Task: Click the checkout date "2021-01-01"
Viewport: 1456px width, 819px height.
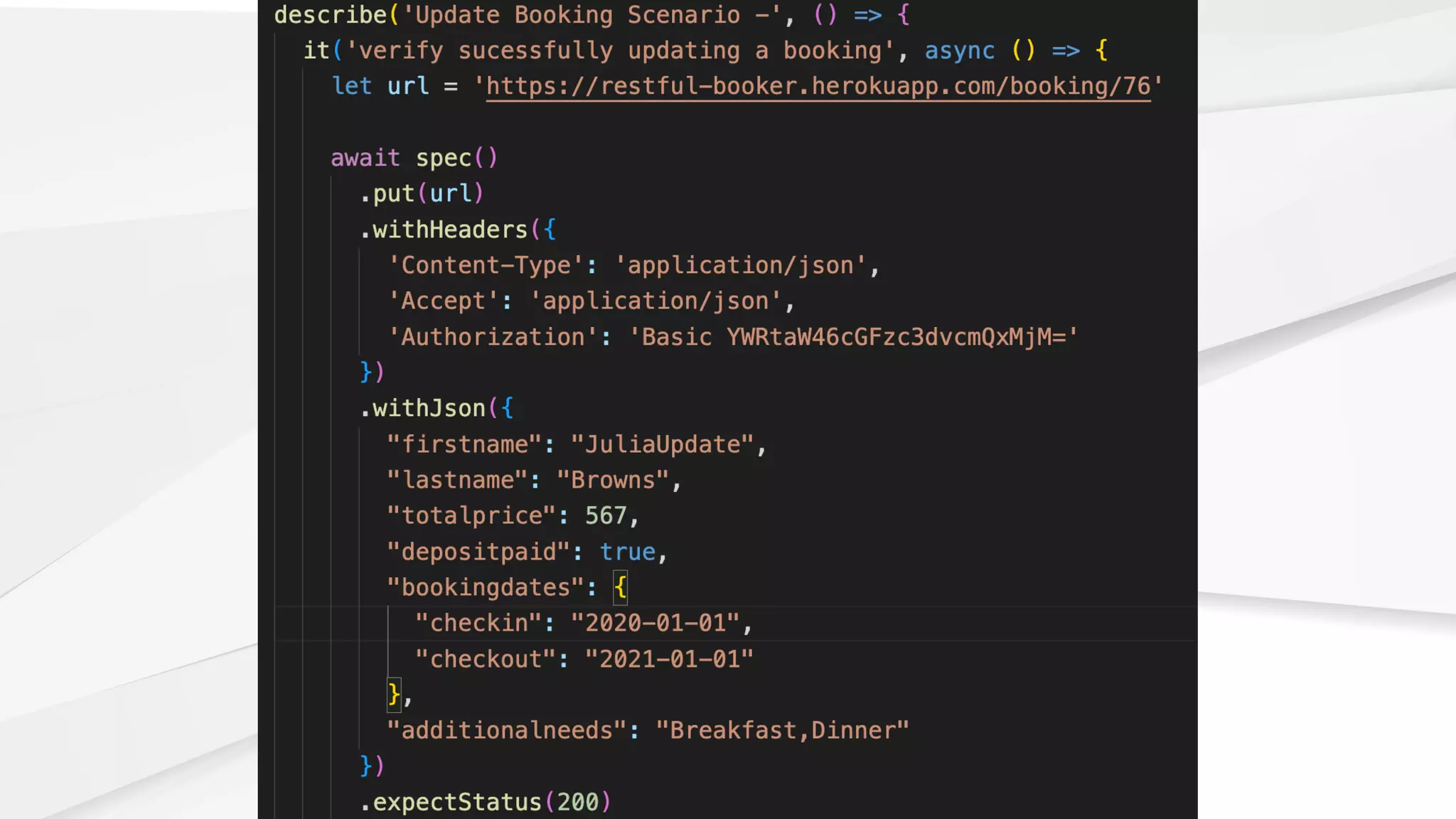Action: [668, 659]
